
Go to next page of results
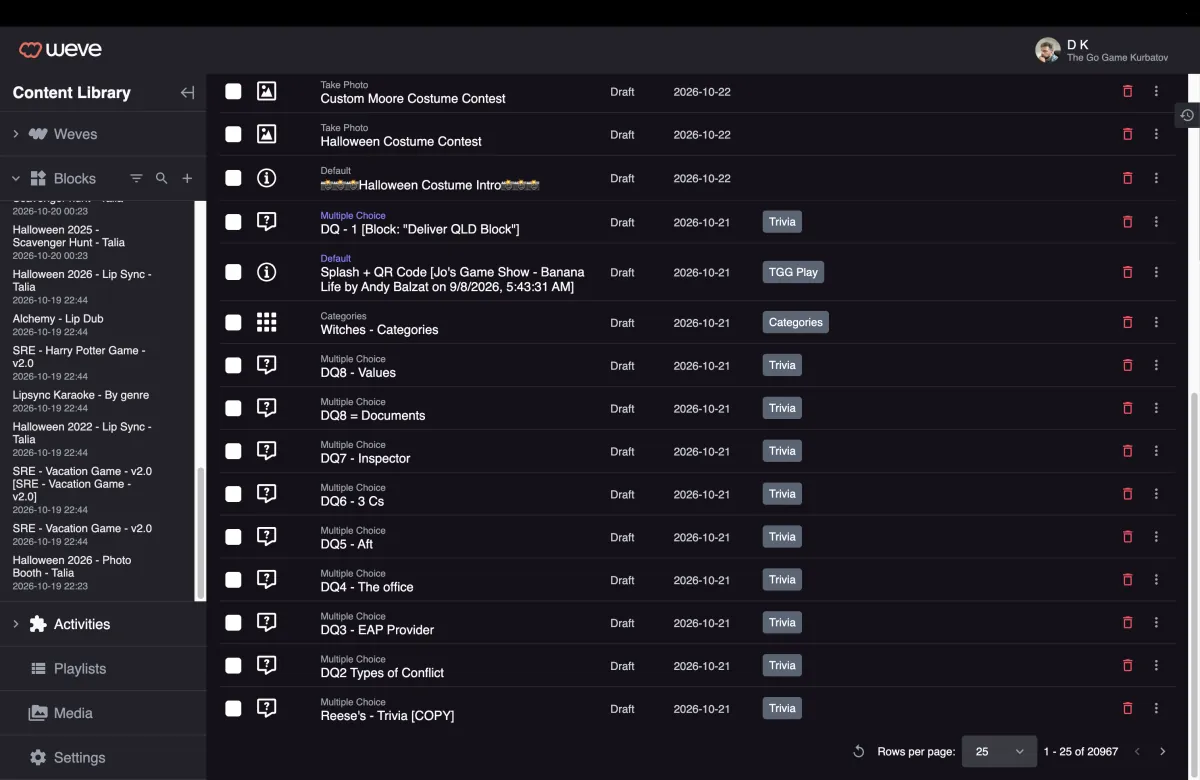(1162, 751)
